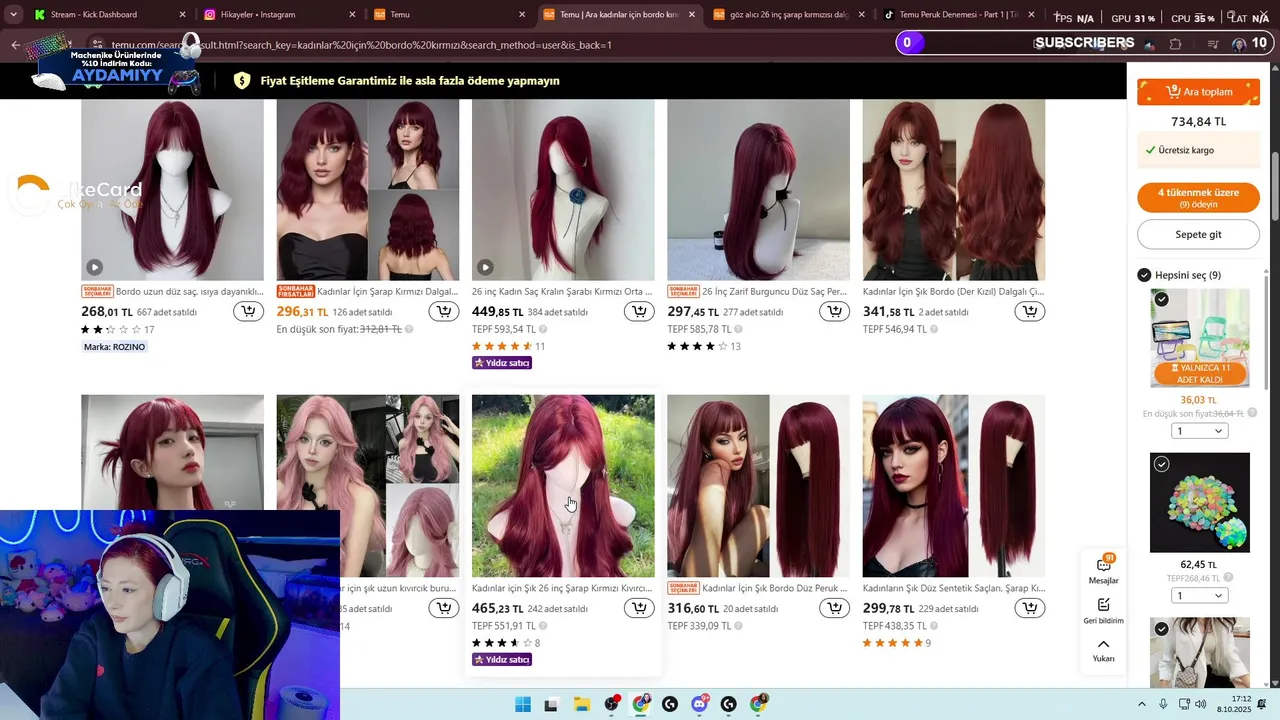
Task: Show TEPF 339,09 TL info icon
Action: [x=739, y=626]
